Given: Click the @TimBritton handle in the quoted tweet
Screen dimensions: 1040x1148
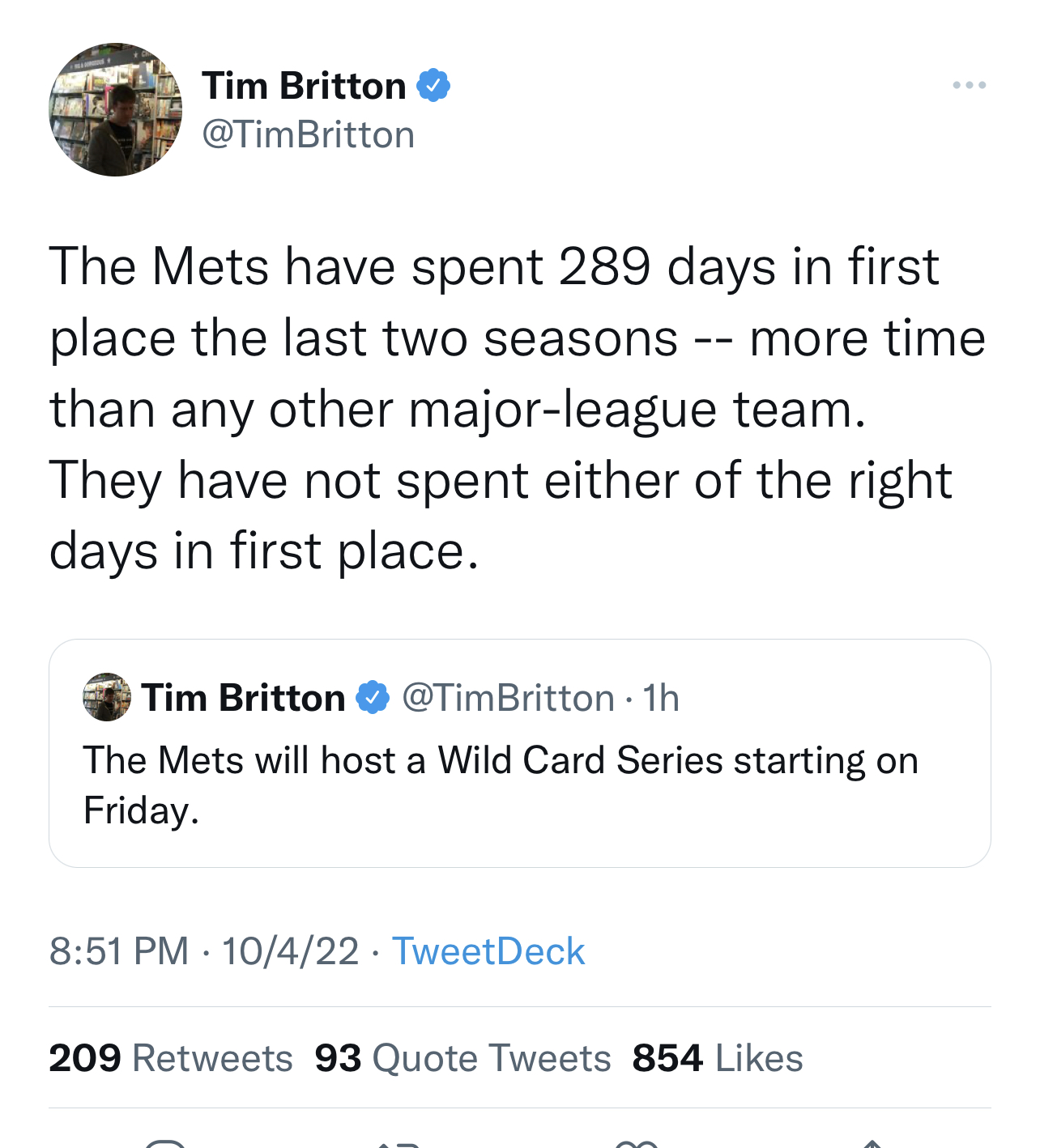Looking at the screenshot, I should coord(508,698).
